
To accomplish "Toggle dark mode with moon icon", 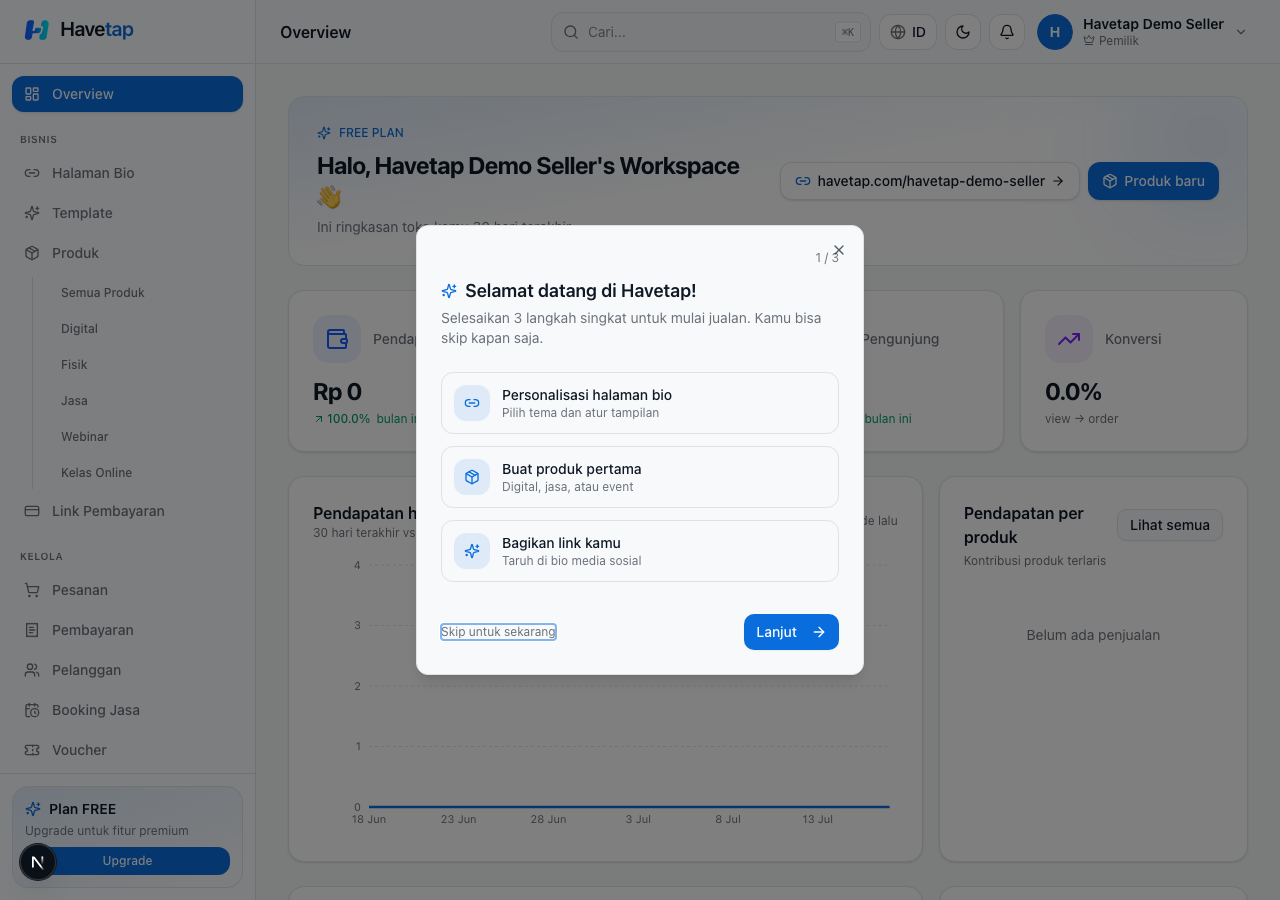I will coord(963,32).
